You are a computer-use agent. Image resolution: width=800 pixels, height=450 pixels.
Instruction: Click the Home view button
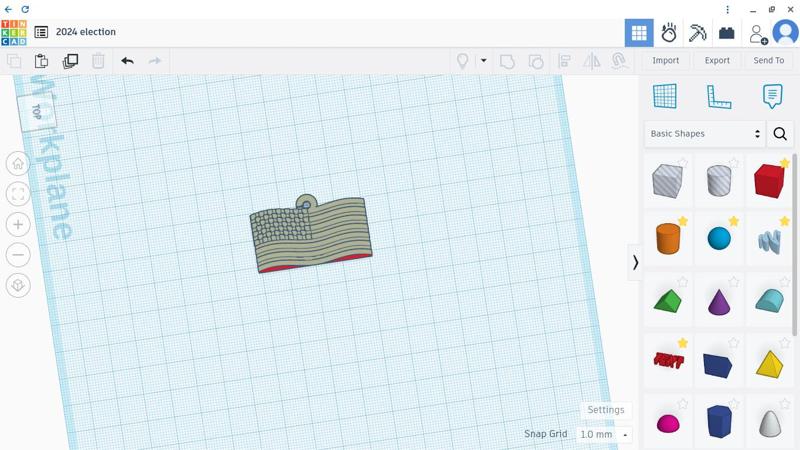pos(18,164)
